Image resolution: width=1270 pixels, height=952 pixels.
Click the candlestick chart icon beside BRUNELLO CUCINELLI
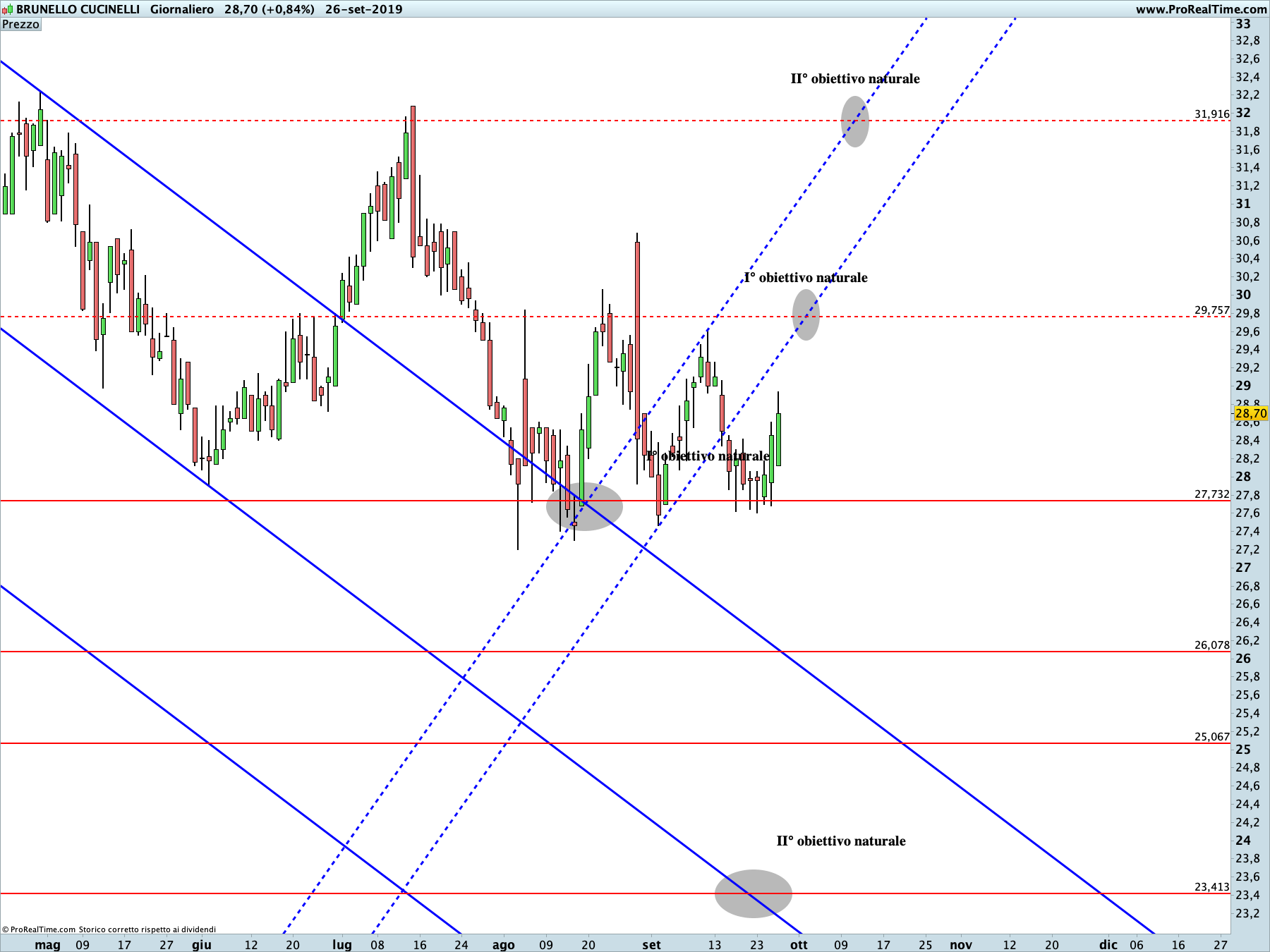click(8, 9)
